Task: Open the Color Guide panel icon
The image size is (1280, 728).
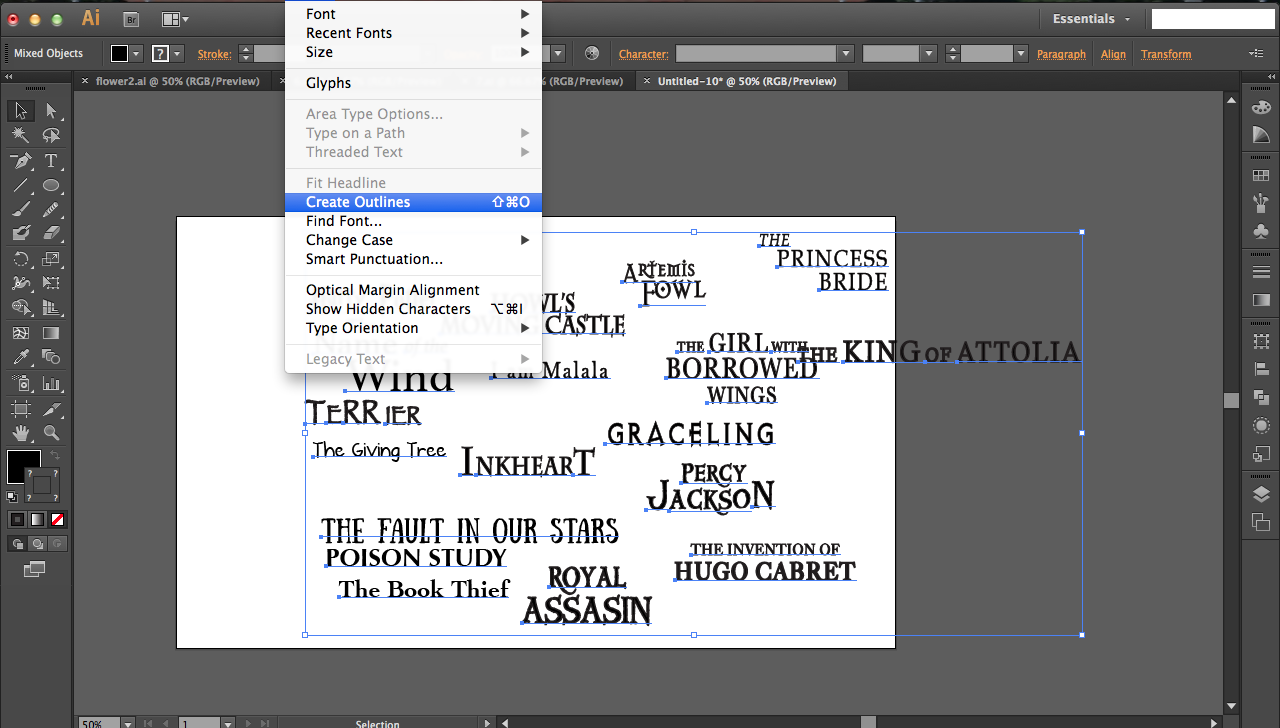Action: [x=1261, y=133]
